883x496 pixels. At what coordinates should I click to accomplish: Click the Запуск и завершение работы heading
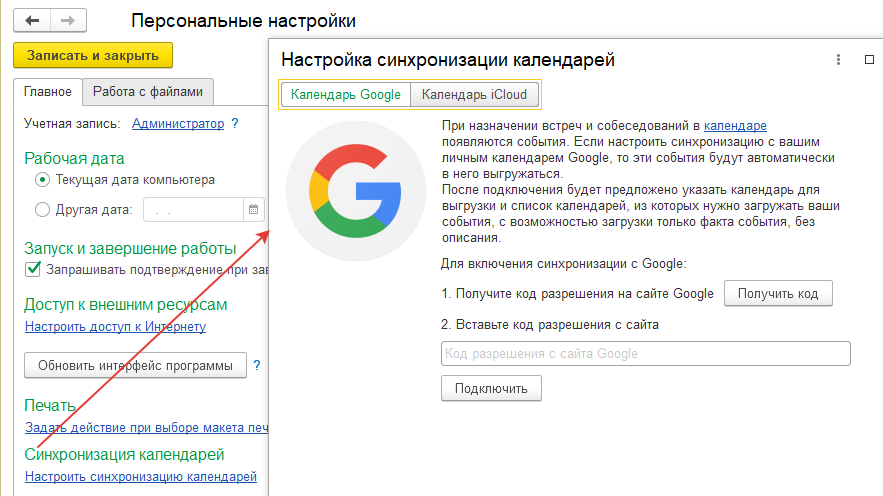[x=130, y=248]
